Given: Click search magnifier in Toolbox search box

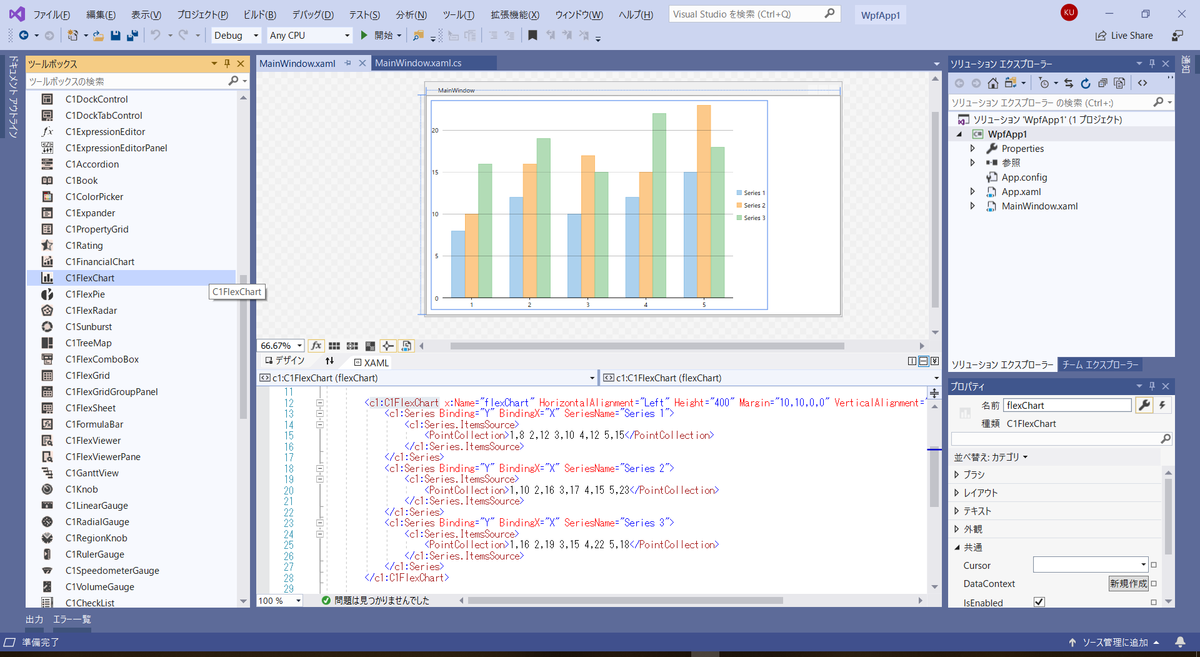Looking at the screenshot, I should (x=234, y=81).
